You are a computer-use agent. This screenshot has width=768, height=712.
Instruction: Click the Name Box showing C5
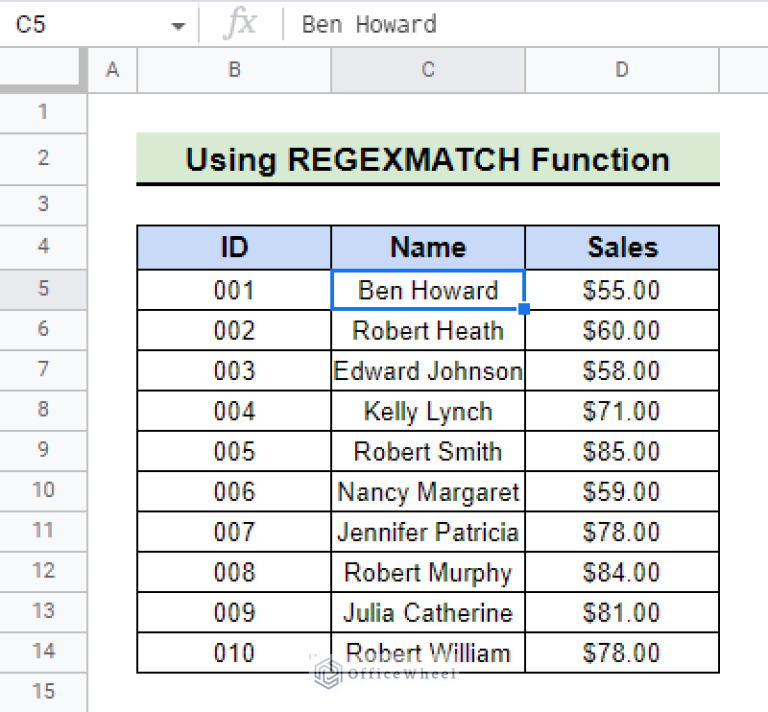tap(80, 24)
